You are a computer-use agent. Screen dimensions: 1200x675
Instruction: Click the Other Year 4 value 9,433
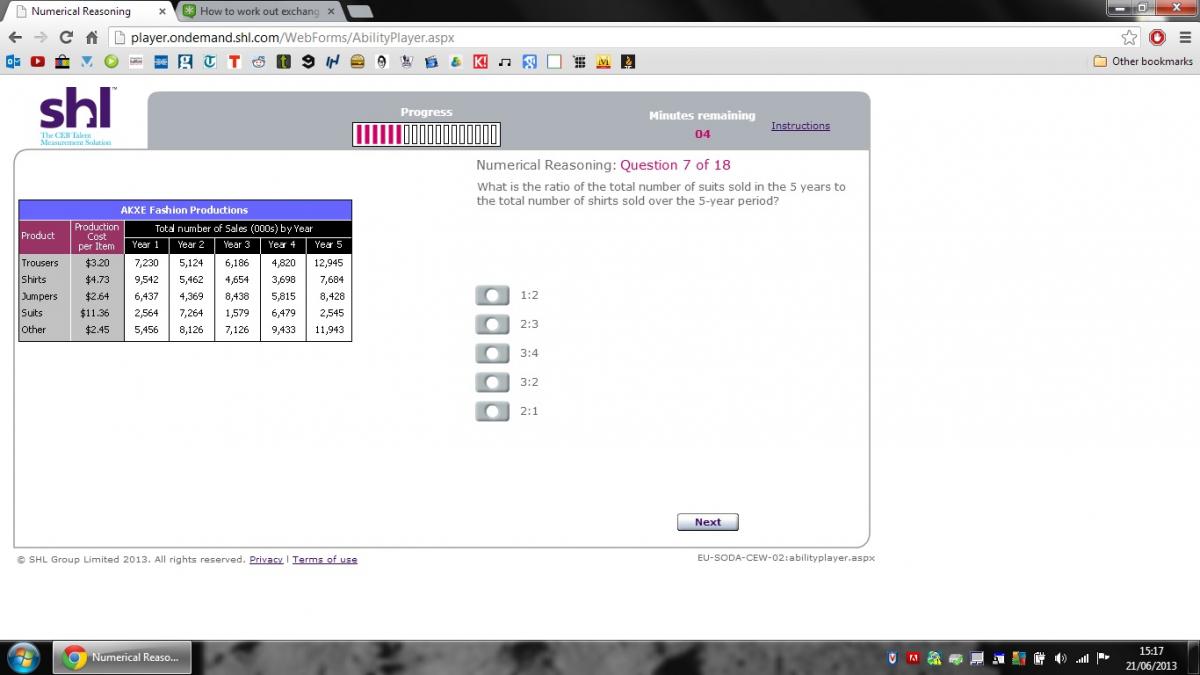[x=283, y=330]
